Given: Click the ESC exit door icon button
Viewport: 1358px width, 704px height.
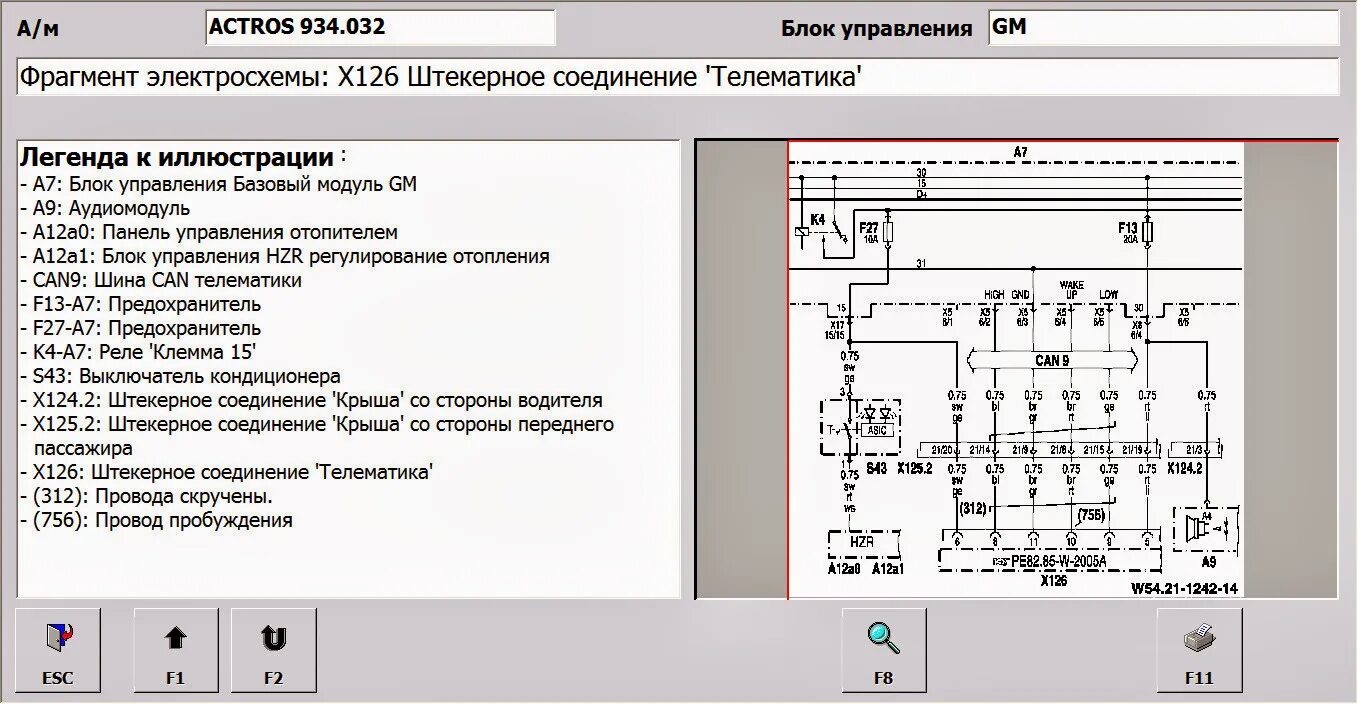Looking at the screenshot, I should click(58, 650).
